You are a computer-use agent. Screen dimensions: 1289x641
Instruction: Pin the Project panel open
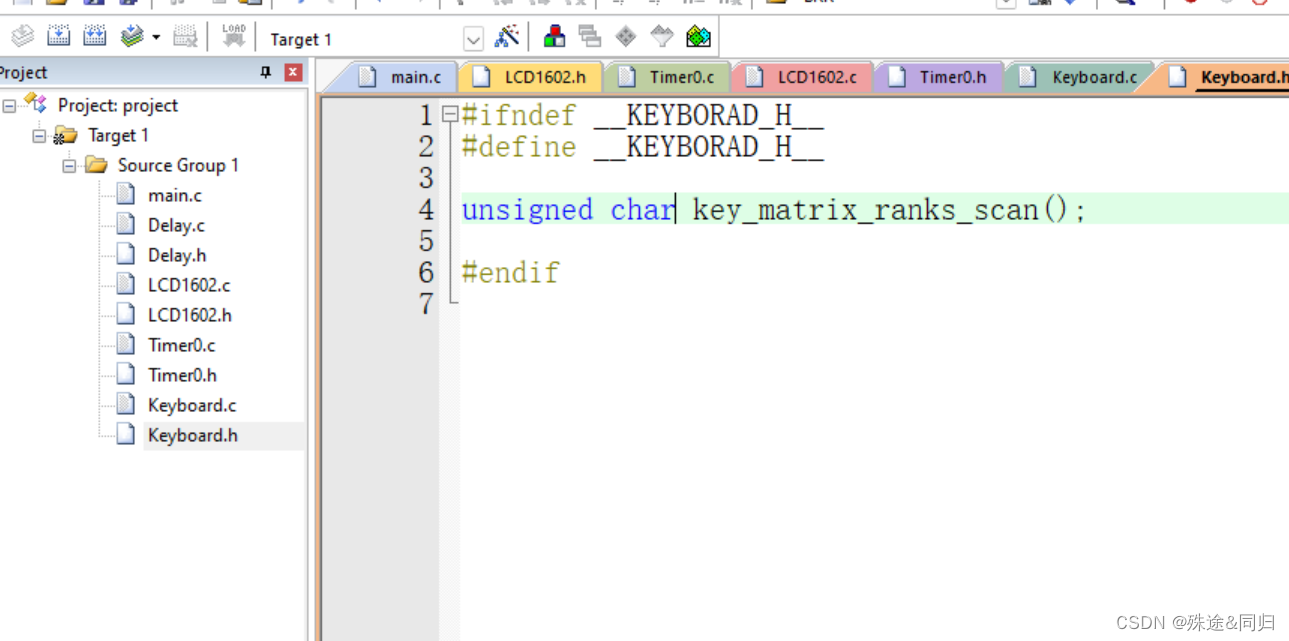[x=265, y=72]
